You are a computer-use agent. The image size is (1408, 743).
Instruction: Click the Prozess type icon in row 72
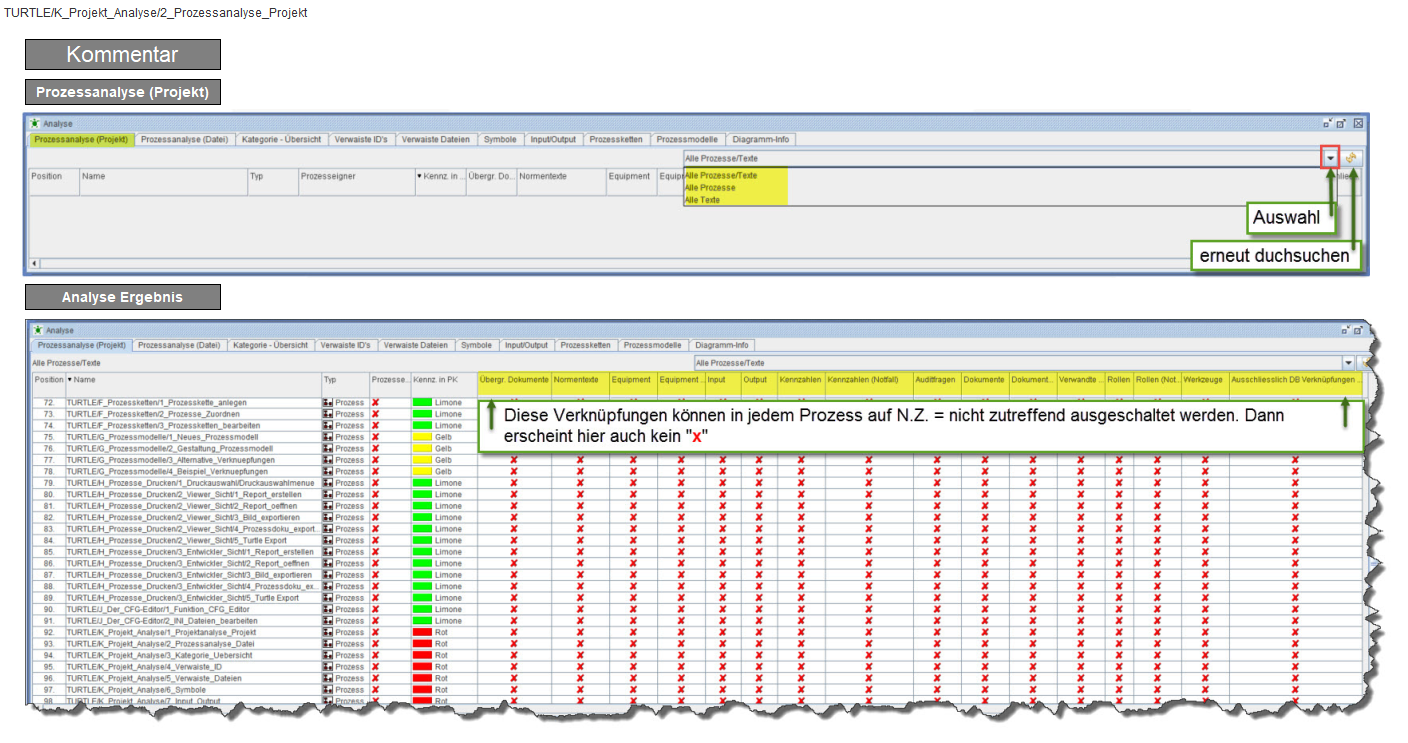[328, 402]
